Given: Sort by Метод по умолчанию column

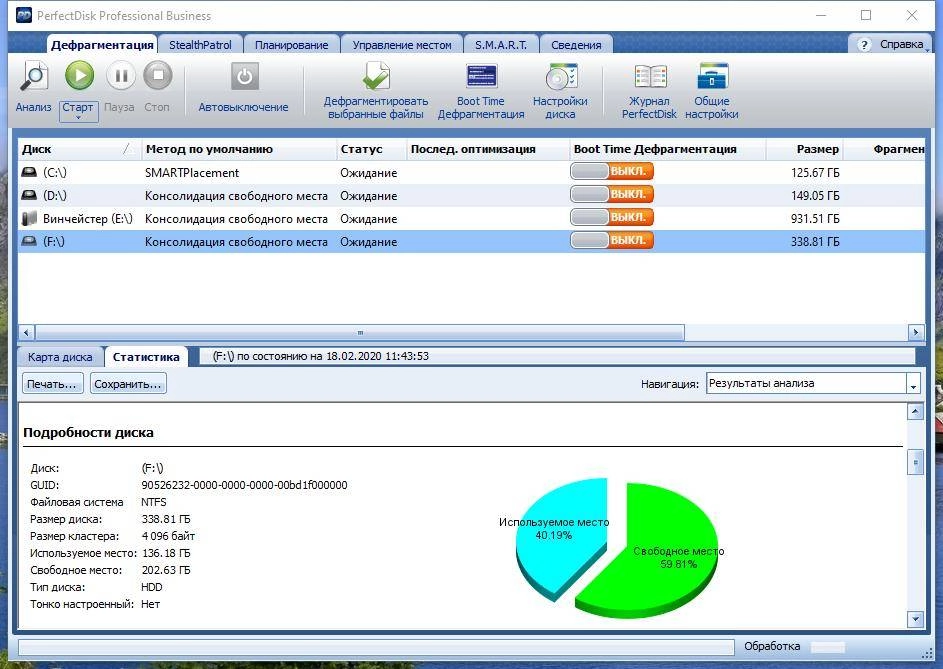Looking at the screenshot, I should click(239, 149).
